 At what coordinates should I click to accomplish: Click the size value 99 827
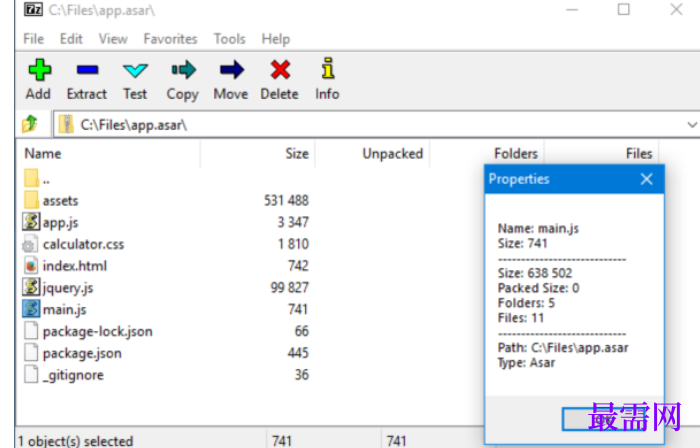tap(289, 287)
